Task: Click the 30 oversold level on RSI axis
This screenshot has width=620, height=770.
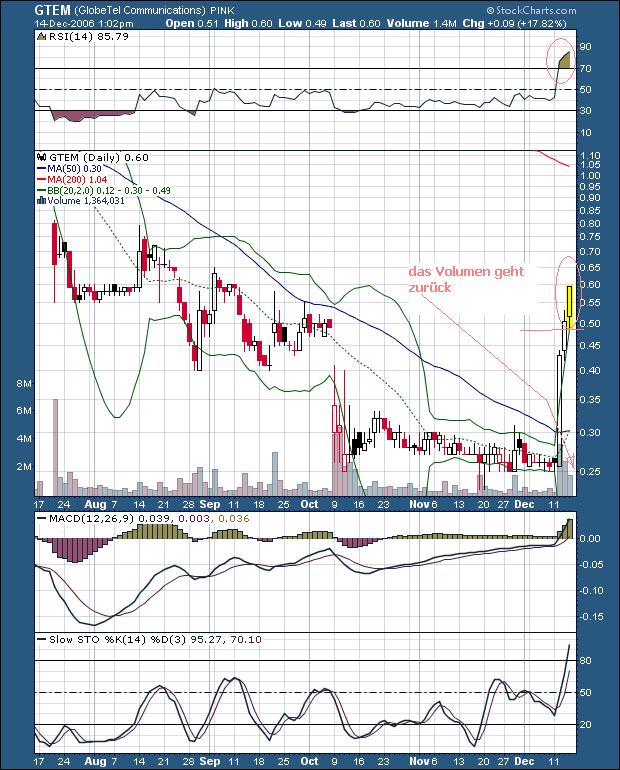Action: pyautogui.click(x=585, y=110)
